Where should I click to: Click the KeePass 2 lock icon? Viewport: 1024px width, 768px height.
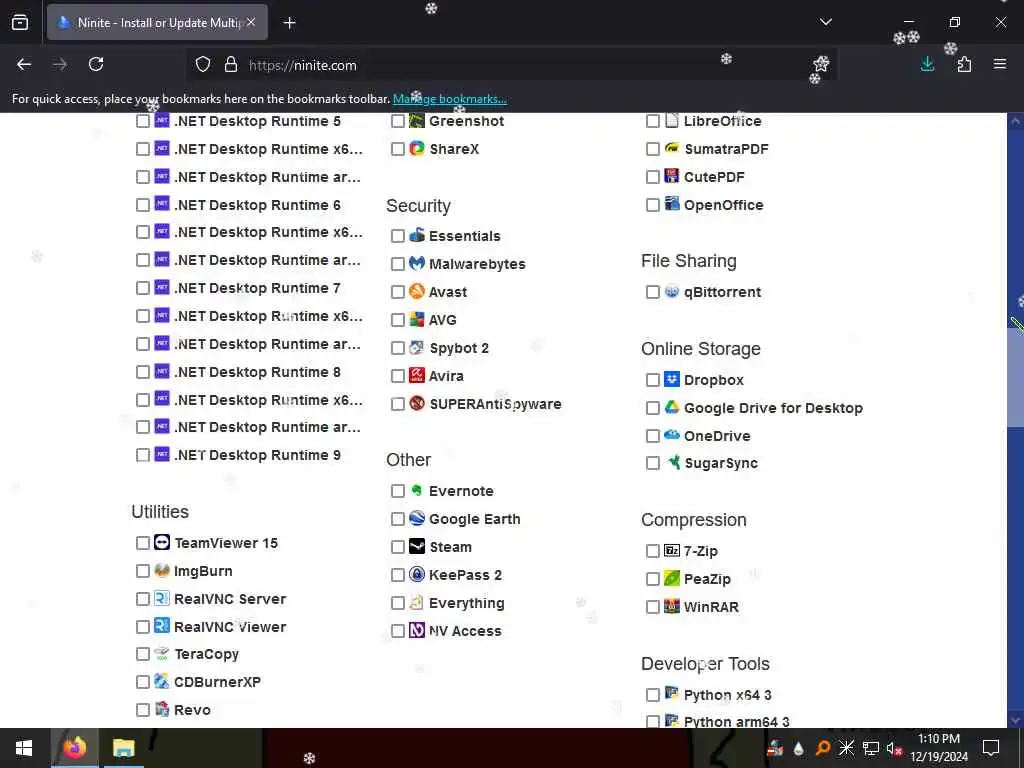click(x=417, y=575)
